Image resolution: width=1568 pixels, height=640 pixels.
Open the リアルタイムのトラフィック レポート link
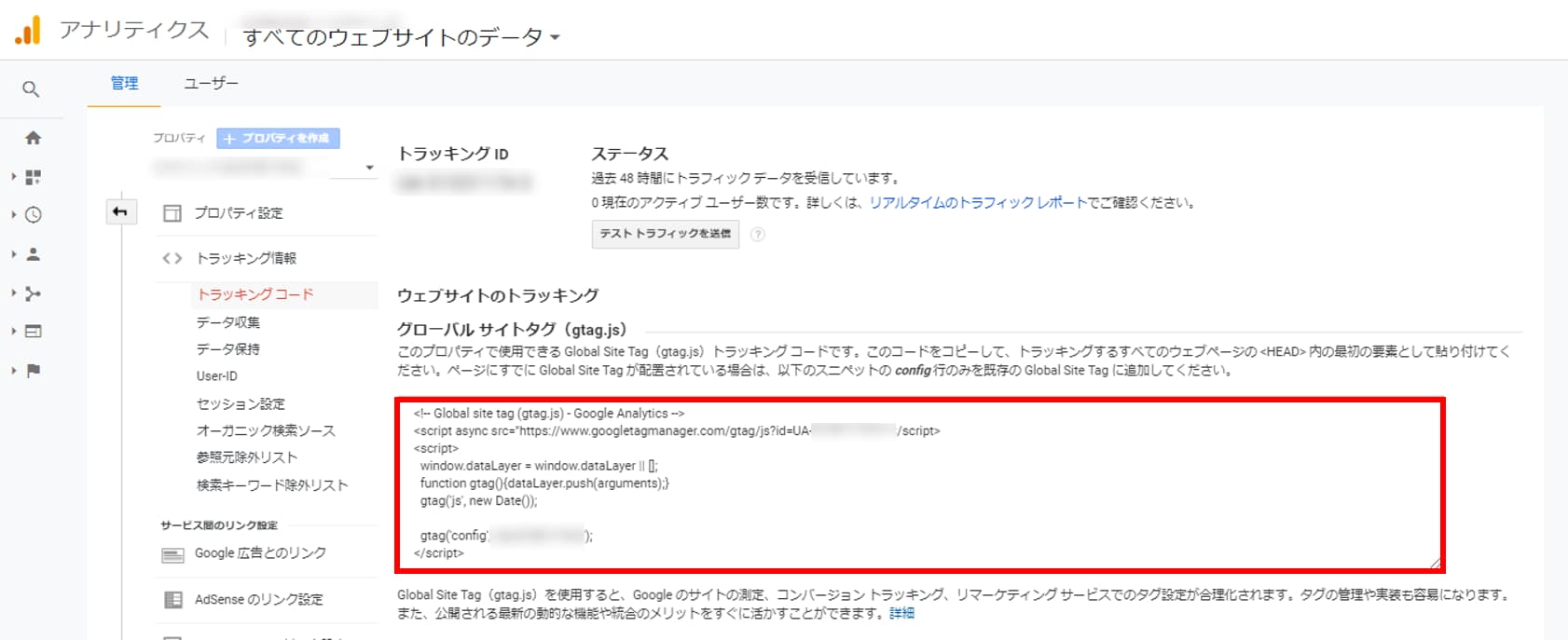point(978,203)
